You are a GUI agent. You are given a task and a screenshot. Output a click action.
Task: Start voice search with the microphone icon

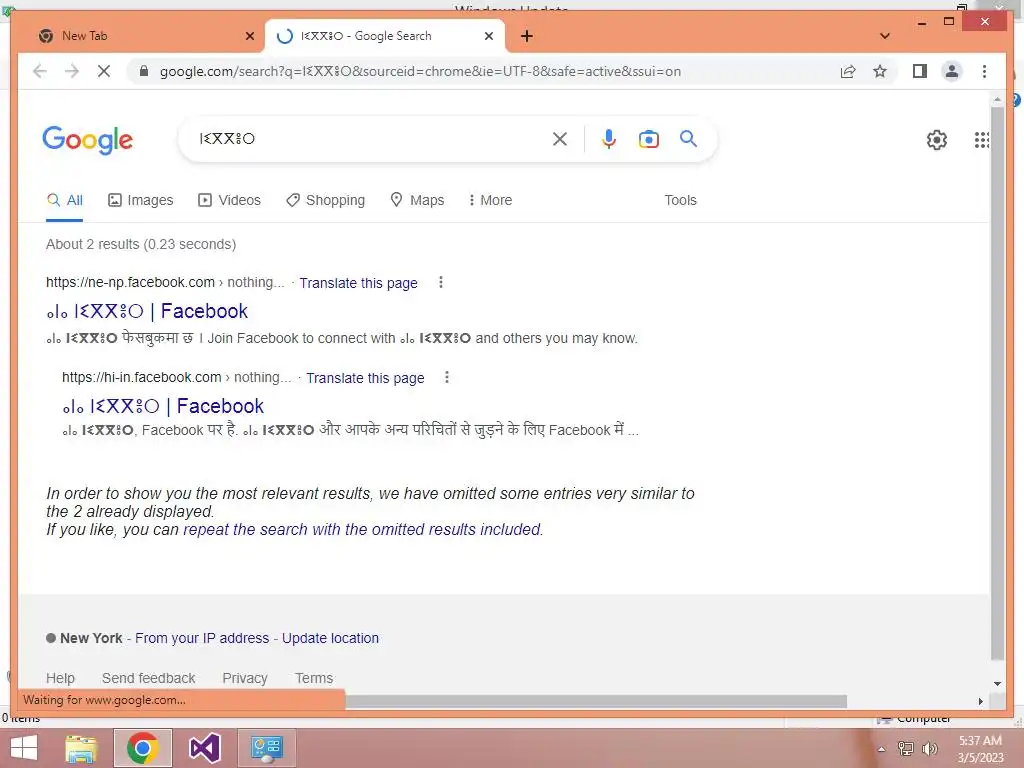tap(609, 139)
